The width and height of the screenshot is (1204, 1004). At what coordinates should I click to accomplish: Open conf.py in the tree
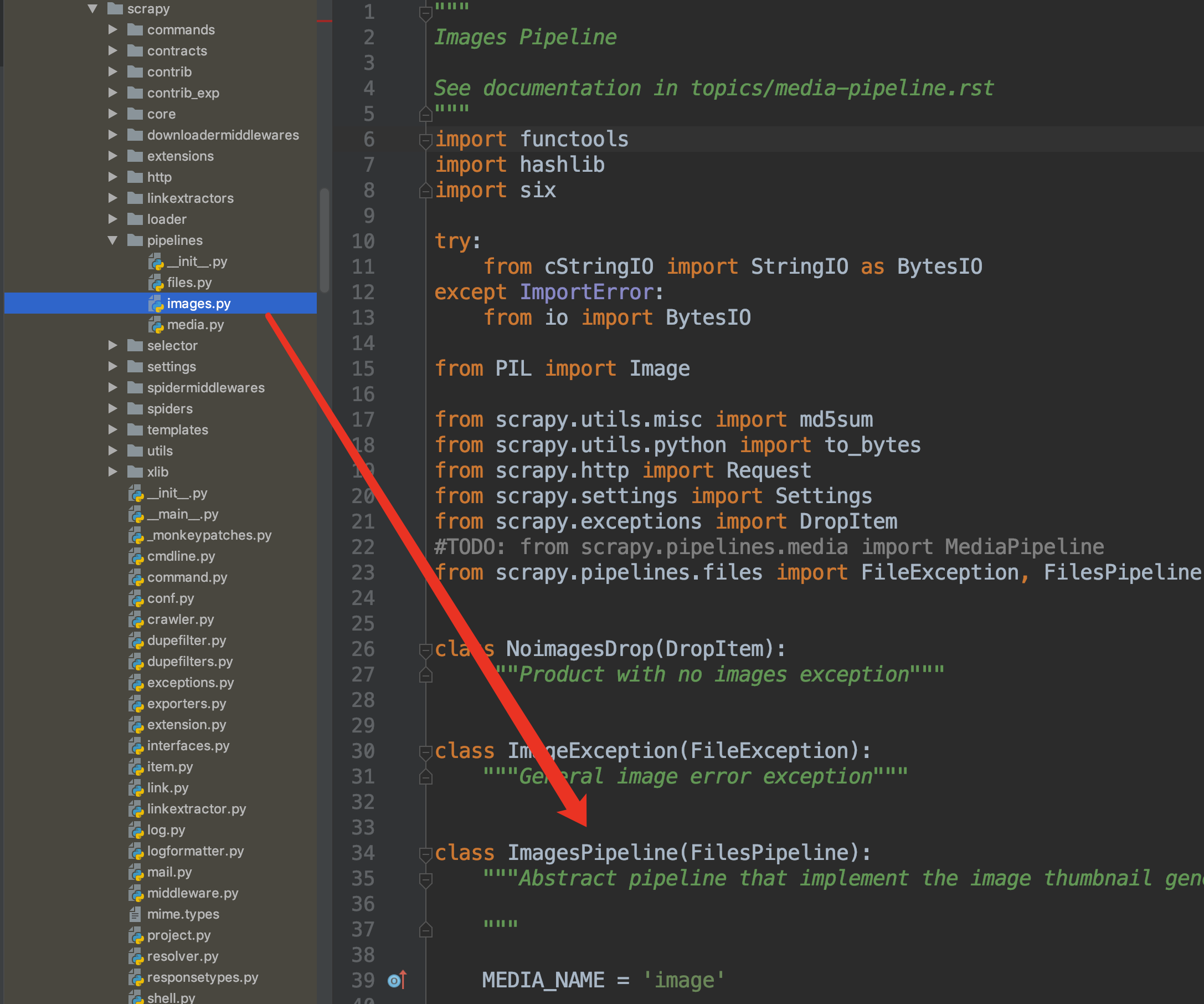point(170,598)
